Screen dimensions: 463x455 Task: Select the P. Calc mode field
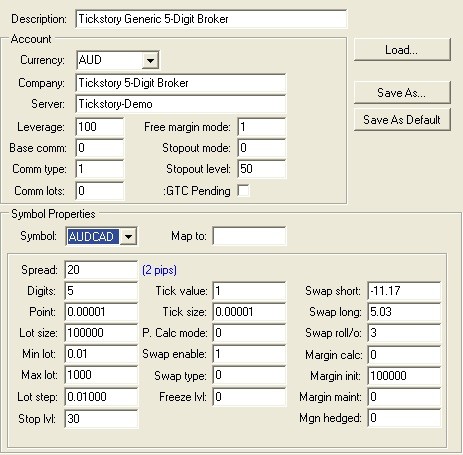tap(249, 333)
